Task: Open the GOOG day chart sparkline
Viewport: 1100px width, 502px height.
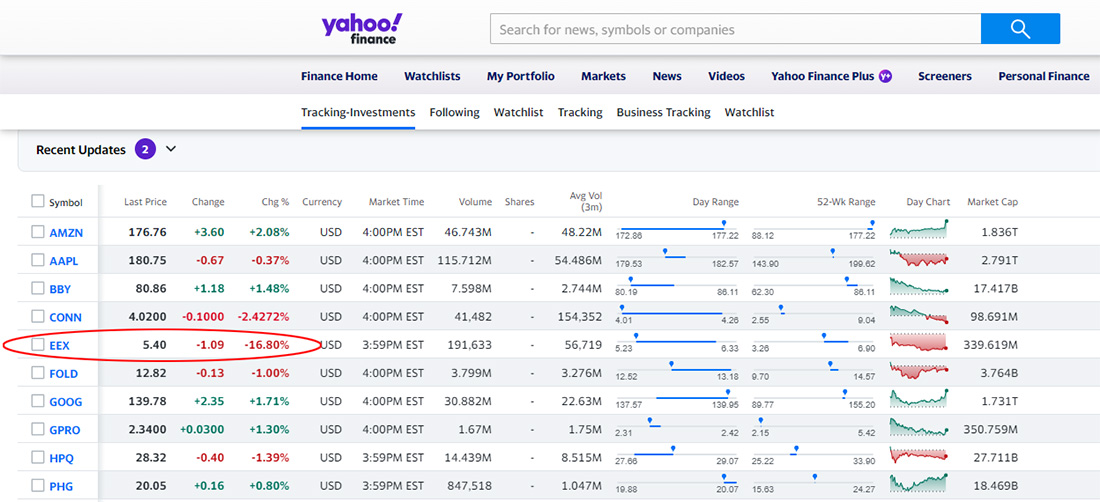Action: (x=919, y=399)
